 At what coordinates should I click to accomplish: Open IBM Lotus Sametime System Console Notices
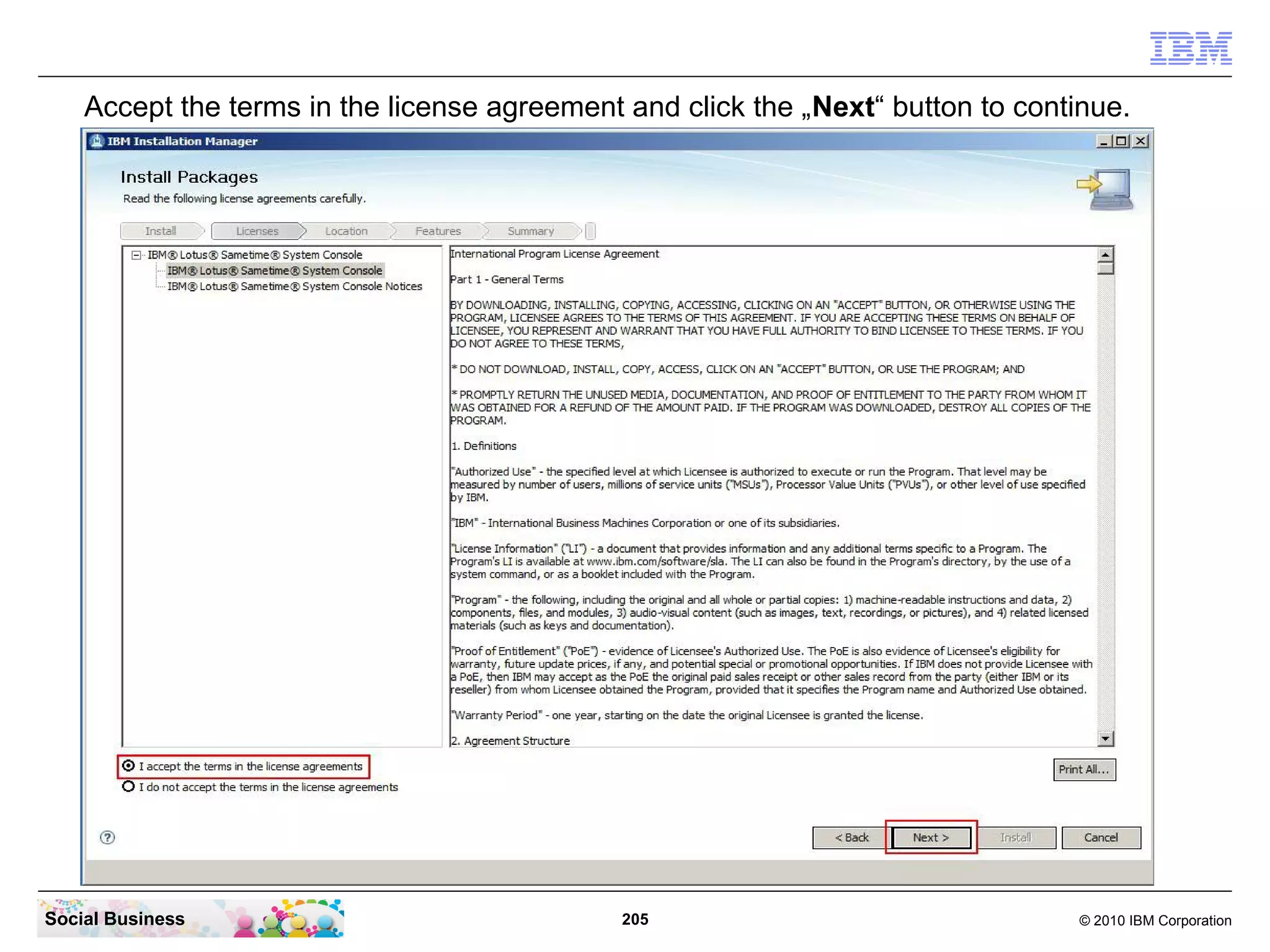coord(295,286)
